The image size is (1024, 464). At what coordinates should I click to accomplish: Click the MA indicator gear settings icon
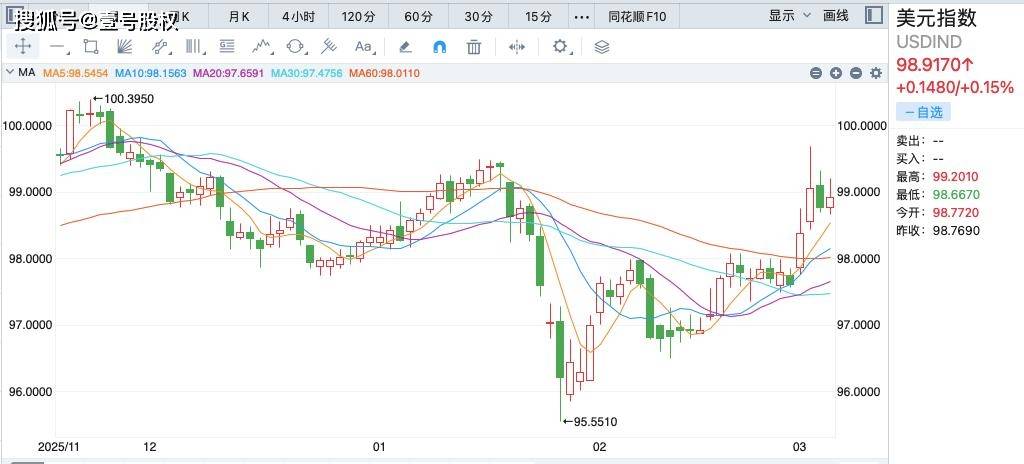pyautogui.click(x=876, y=73)
